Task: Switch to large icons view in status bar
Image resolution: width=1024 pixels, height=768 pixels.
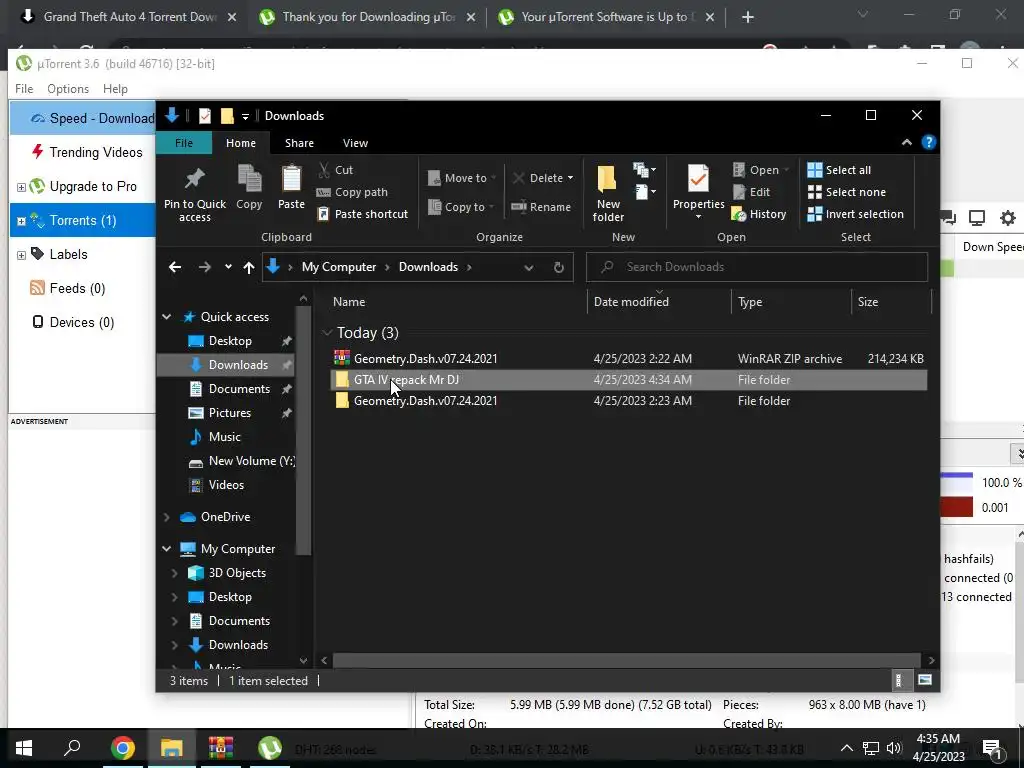Action: point(925,680)
